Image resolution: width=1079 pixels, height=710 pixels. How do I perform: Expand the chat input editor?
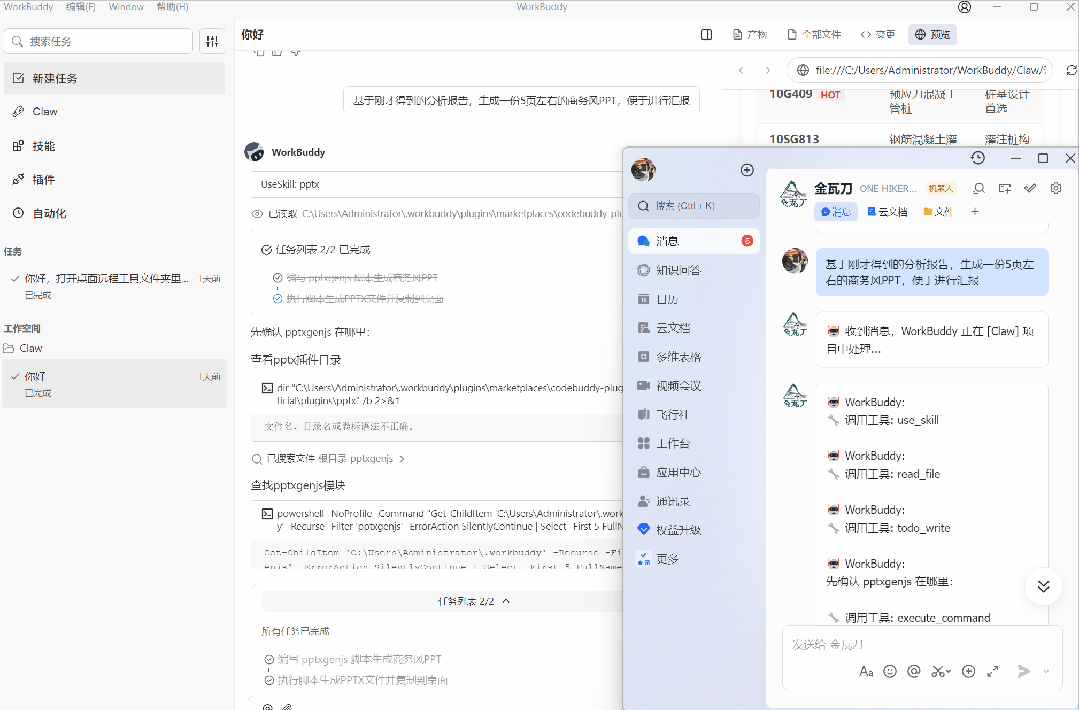coord(992,671)
